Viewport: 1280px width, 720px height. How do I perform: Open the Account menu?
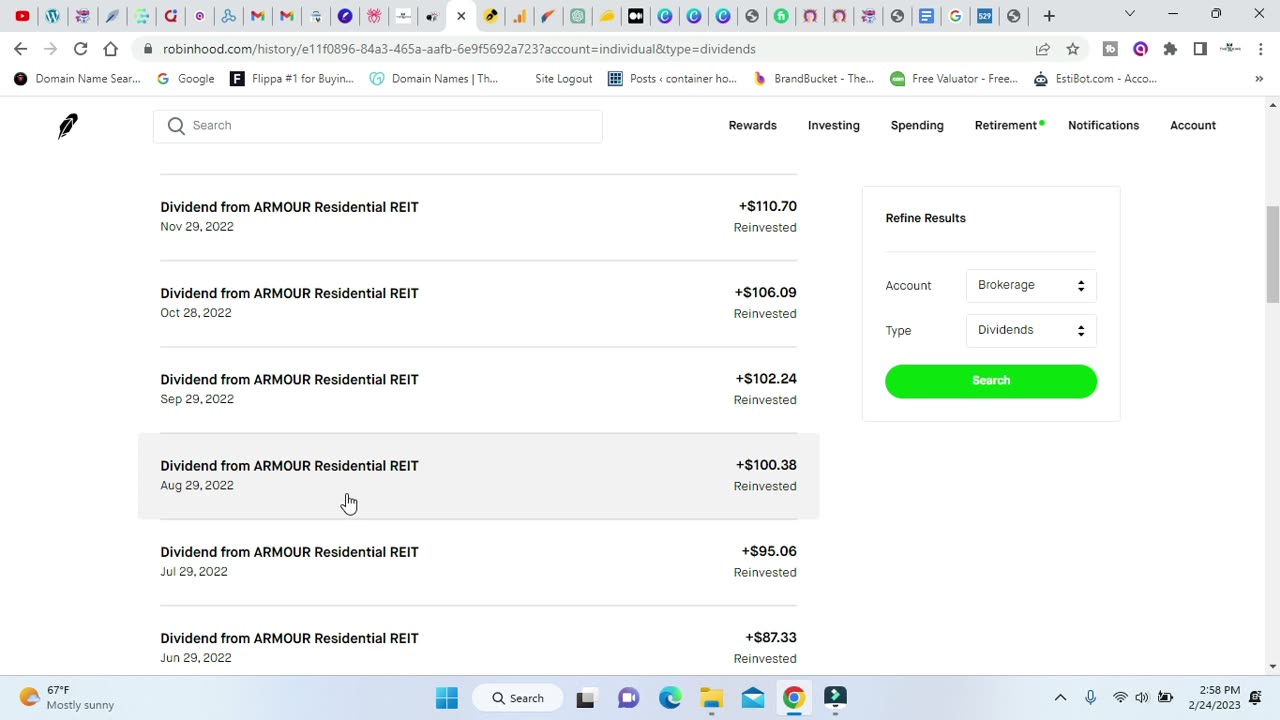pos(1193,125)
